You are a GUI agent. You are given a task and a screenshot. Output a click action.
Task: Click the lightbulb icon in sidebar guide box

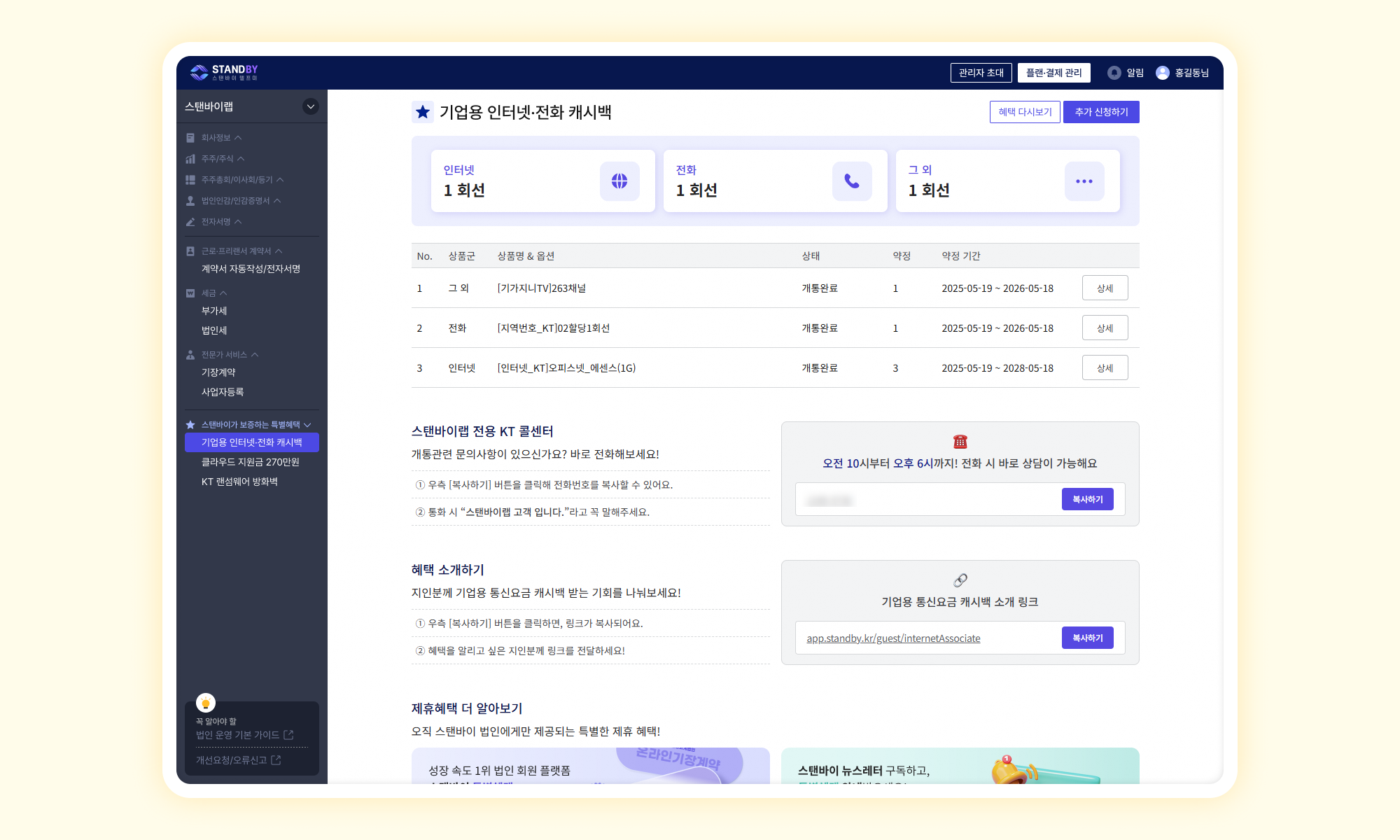pyautogui.click(x=206, y=703)
